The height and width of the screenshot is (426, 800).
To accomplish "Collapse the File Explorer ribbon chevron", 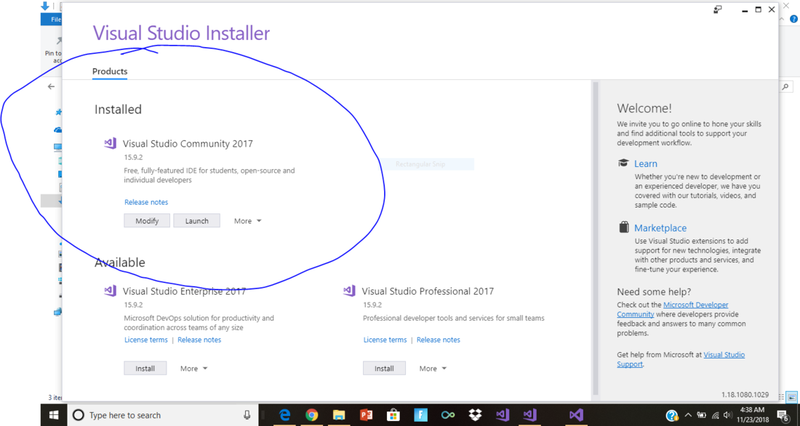I will 783,19.
